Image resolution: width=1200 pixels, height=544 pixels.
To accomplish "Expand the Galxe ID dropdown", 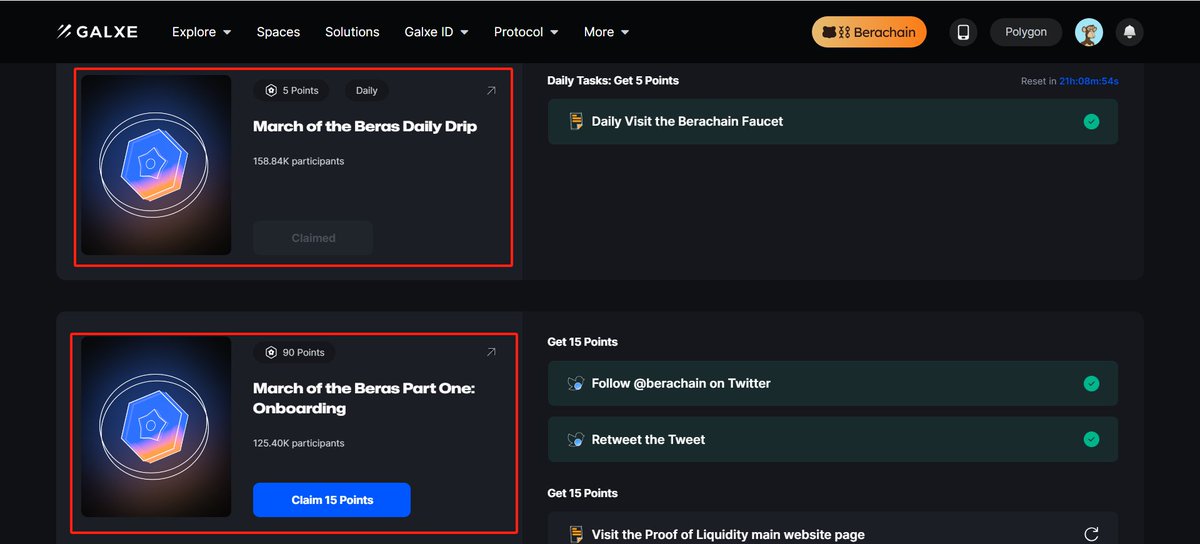I will point(436,32).
